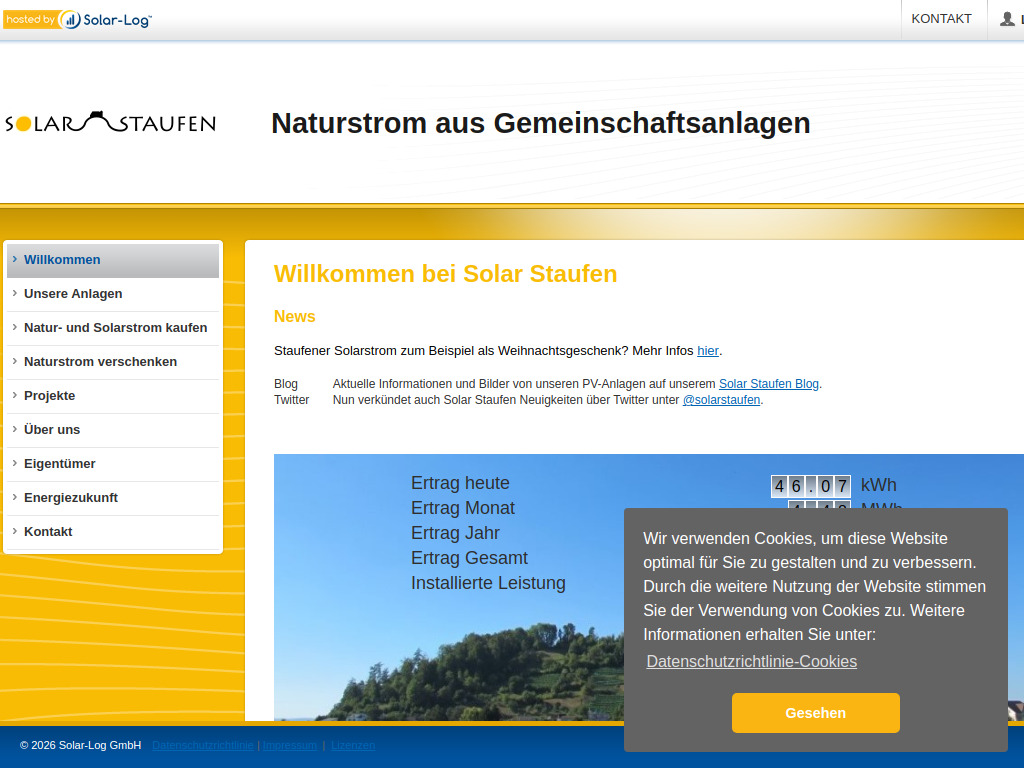Image resolution: width=1024 pixels, height=768 pixels.
Task: Open the "Solar Staufen Blog" link
Action: 768,383
